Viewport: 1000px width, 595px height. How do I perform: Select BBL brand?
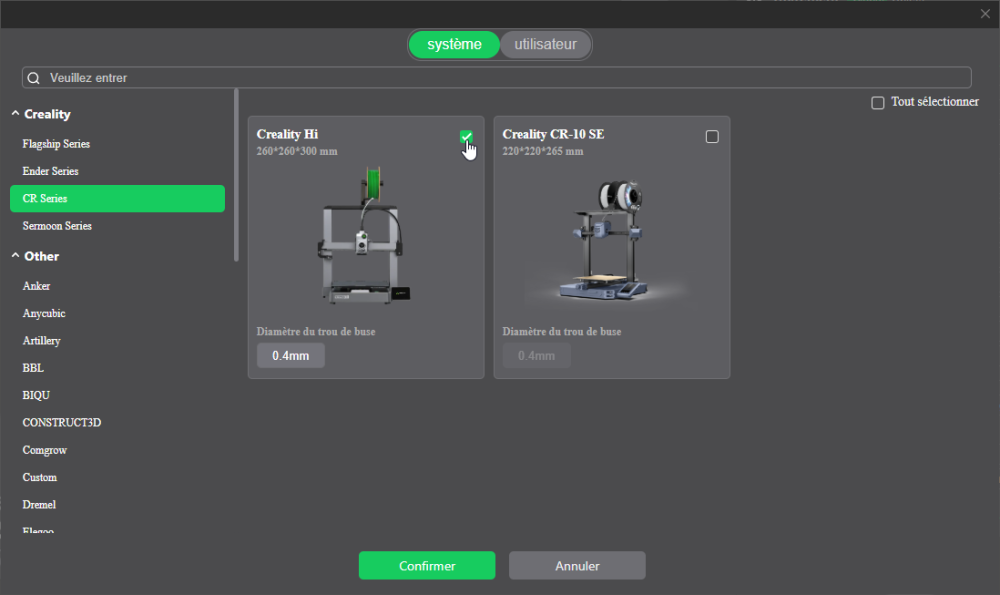click(117, 368)
